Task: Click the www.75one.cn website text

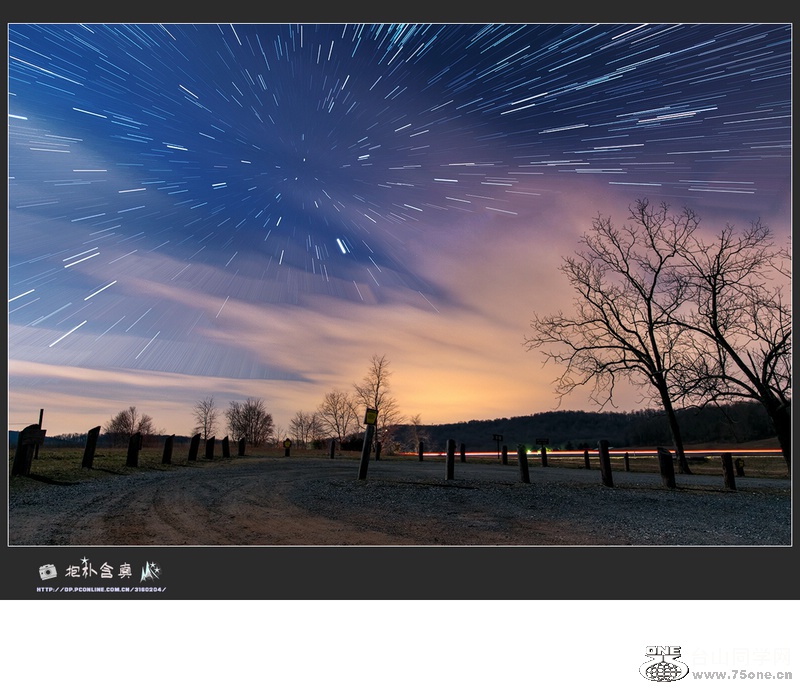Action: point(741,675)
